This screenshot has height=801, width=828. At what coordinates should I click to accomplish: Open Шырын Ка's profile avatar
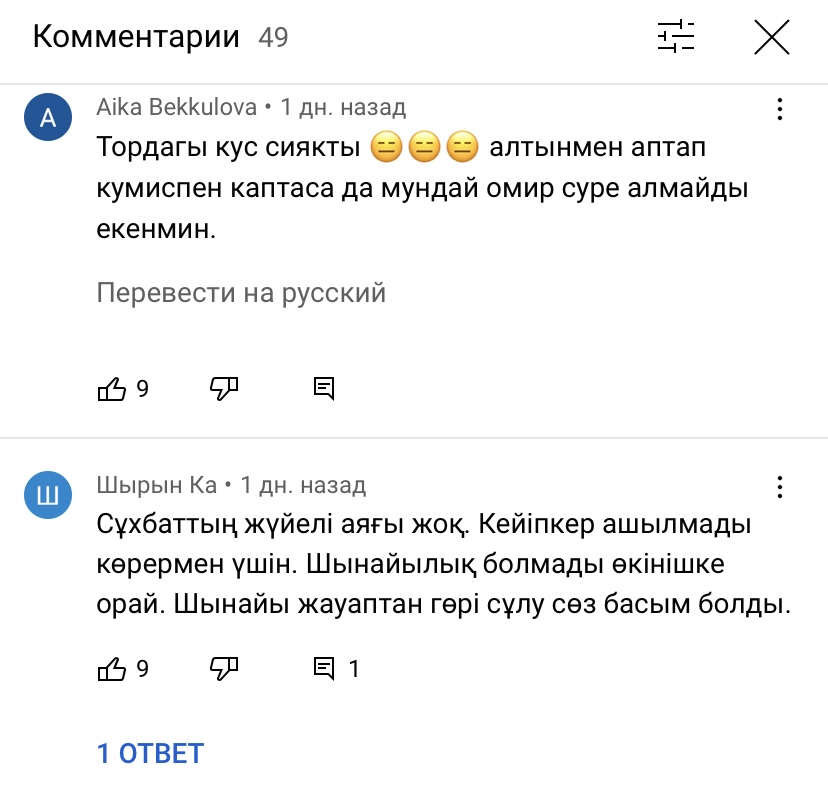click(x=47, y=498)
